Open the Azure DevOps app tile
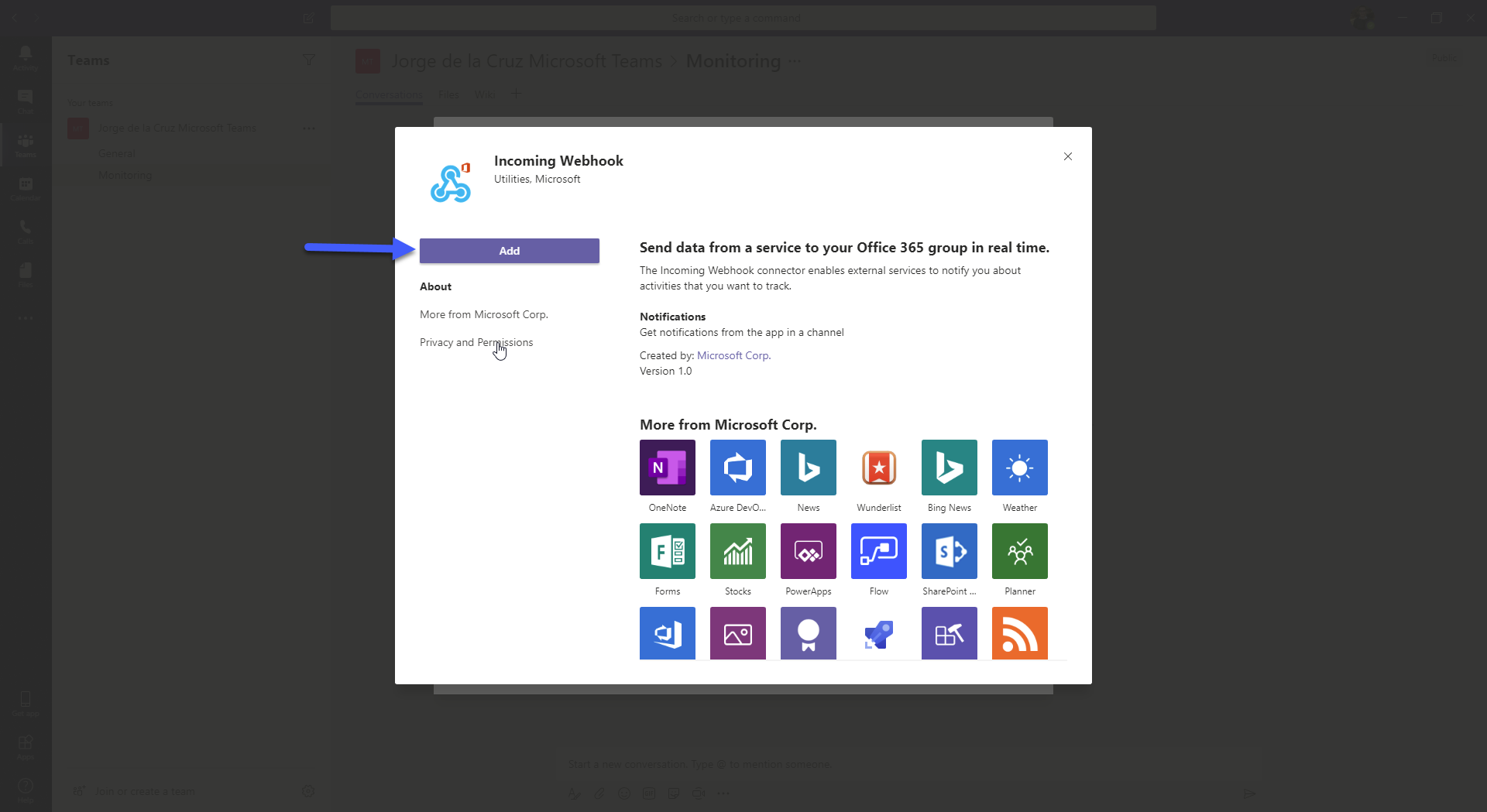The image size is (1487, 812). 738,468
